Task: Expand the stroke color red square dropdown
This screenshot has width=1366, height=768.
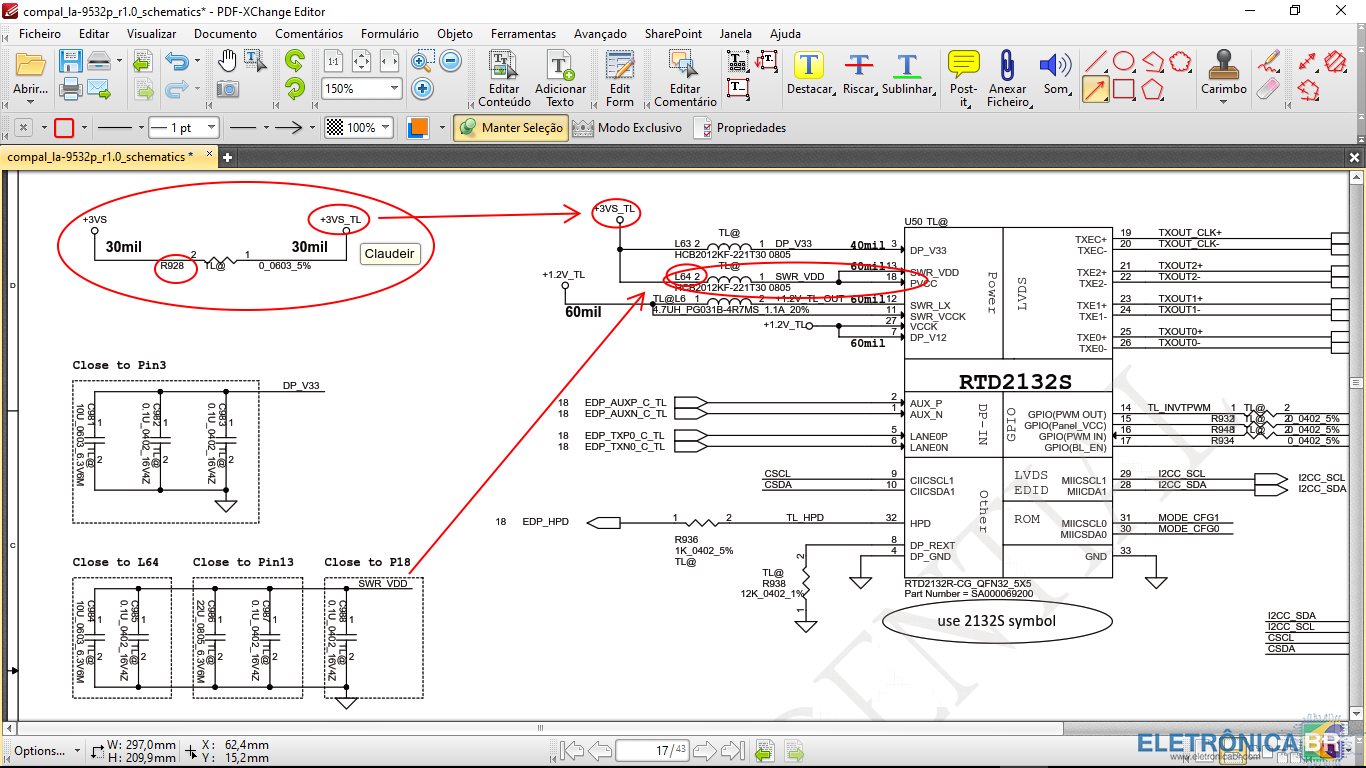Action: (84, 128)
